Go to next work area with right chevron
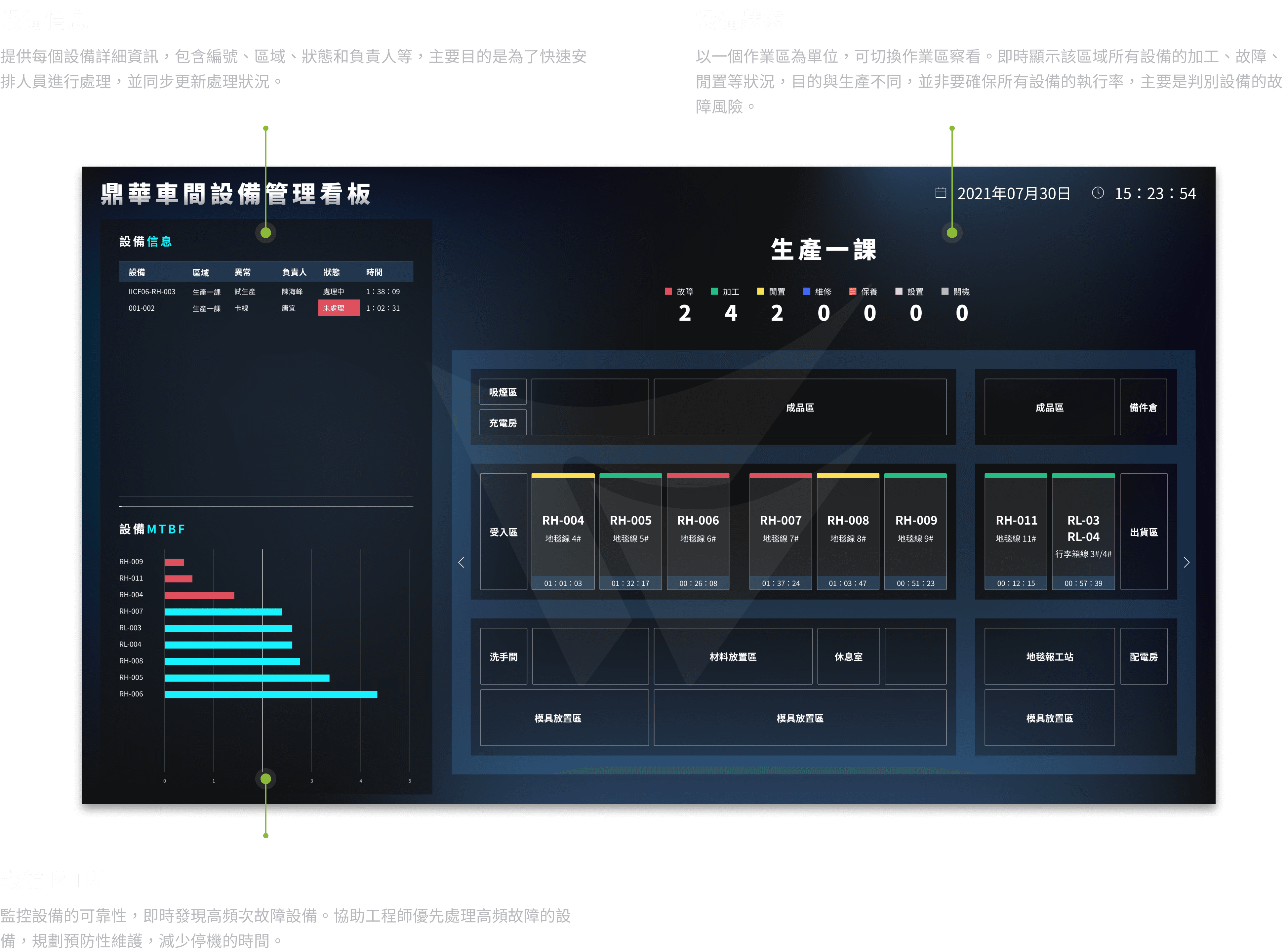 1186,563
